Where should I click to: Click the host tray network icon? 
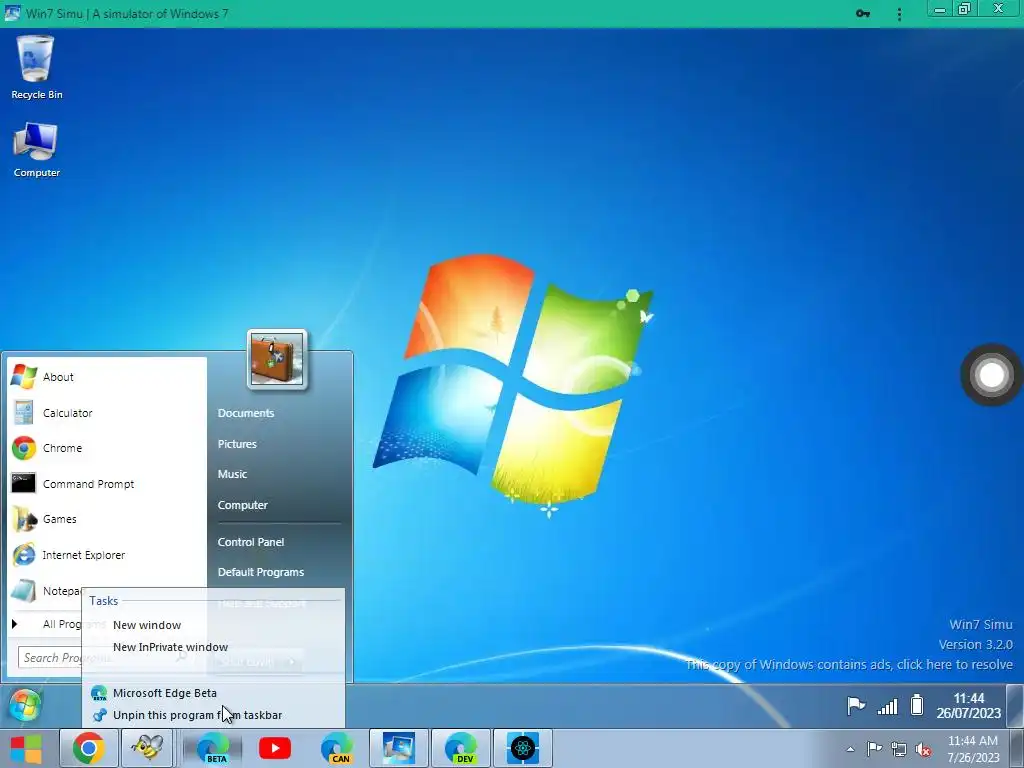click(899, 749)
